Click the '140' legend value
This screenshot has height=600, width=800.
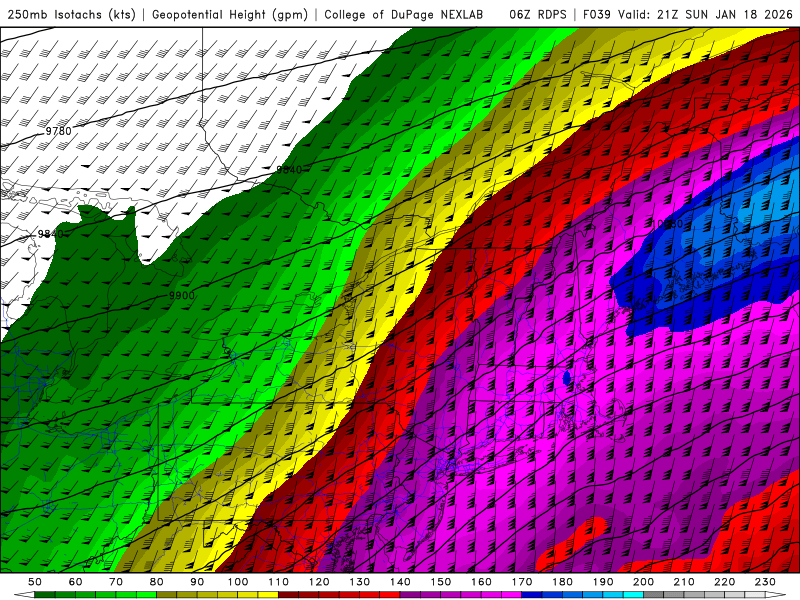pos(400,582)
